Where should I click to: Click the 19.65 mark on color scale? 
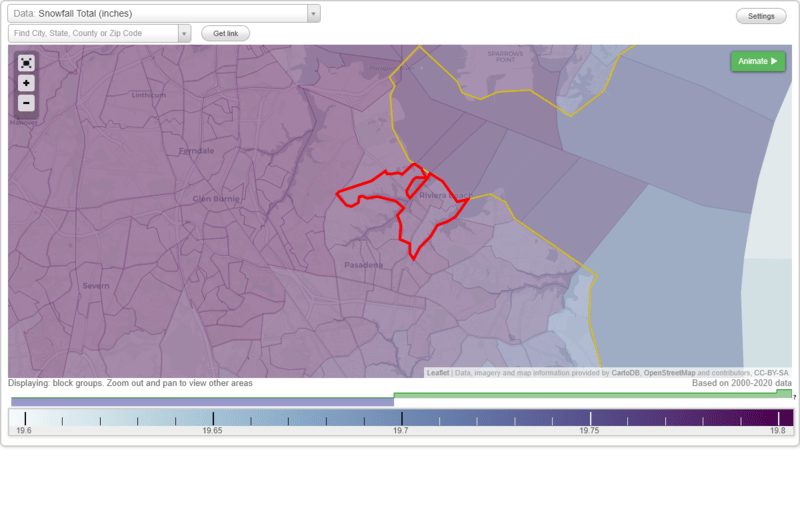pos(212,431)
